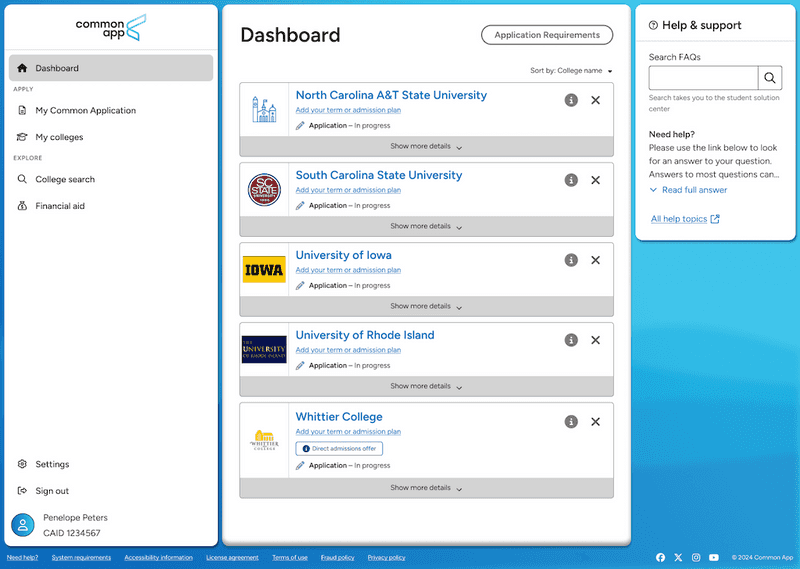Open Settings in sidebar
Screen dimensions: 800x569
pos(52,464)
